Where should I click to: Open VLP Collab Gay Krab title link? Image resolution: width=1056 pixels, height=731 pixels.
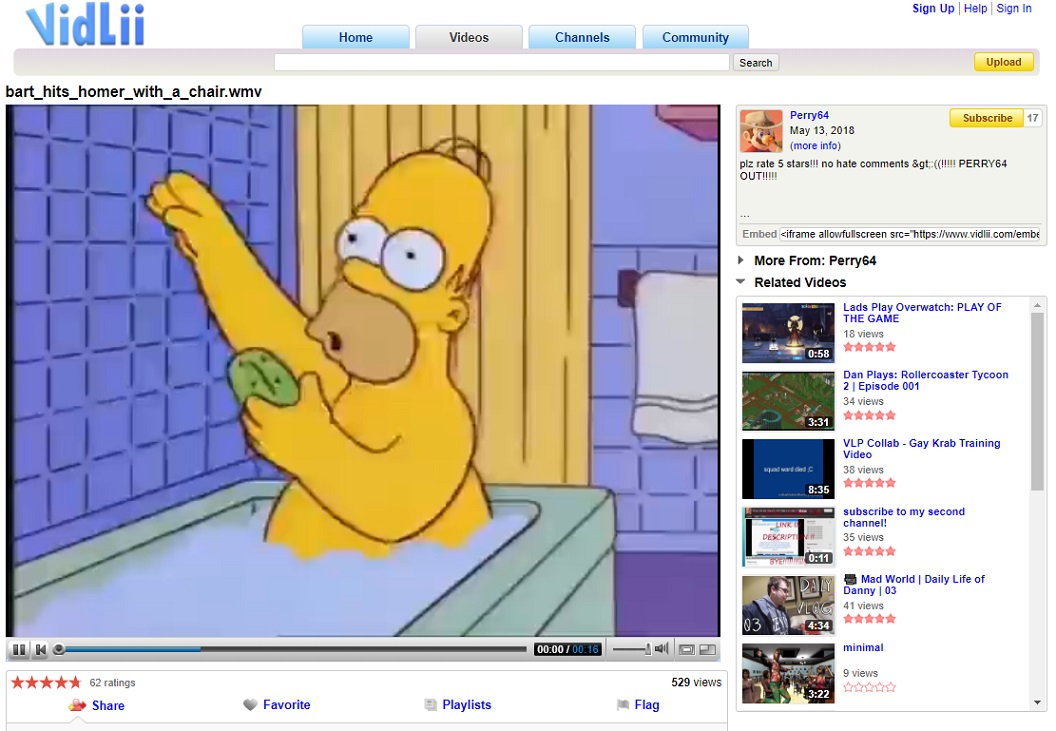pyautogui.click(x=921, y=449)
